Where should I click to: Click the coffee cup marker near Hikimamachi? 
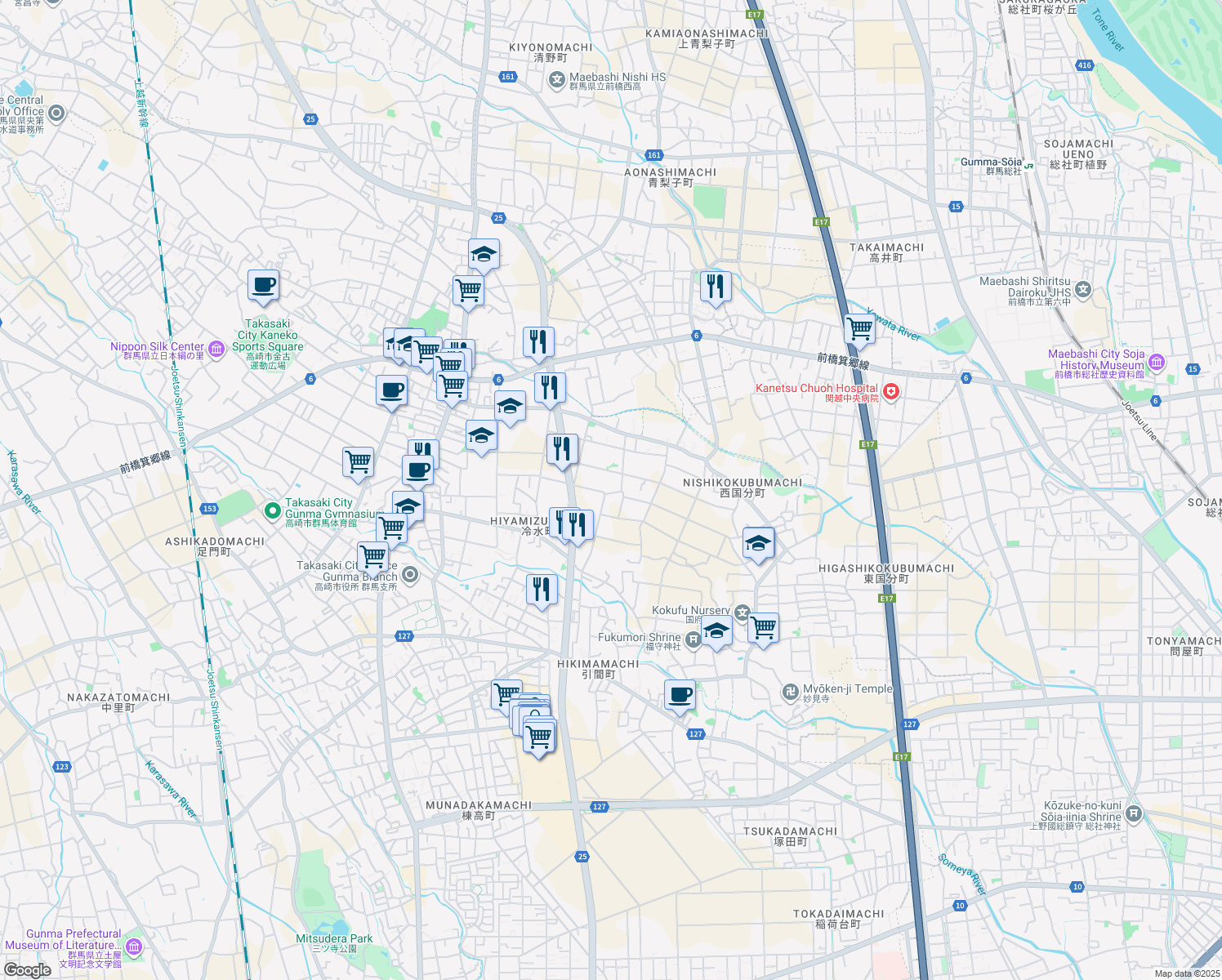point(680,694)
